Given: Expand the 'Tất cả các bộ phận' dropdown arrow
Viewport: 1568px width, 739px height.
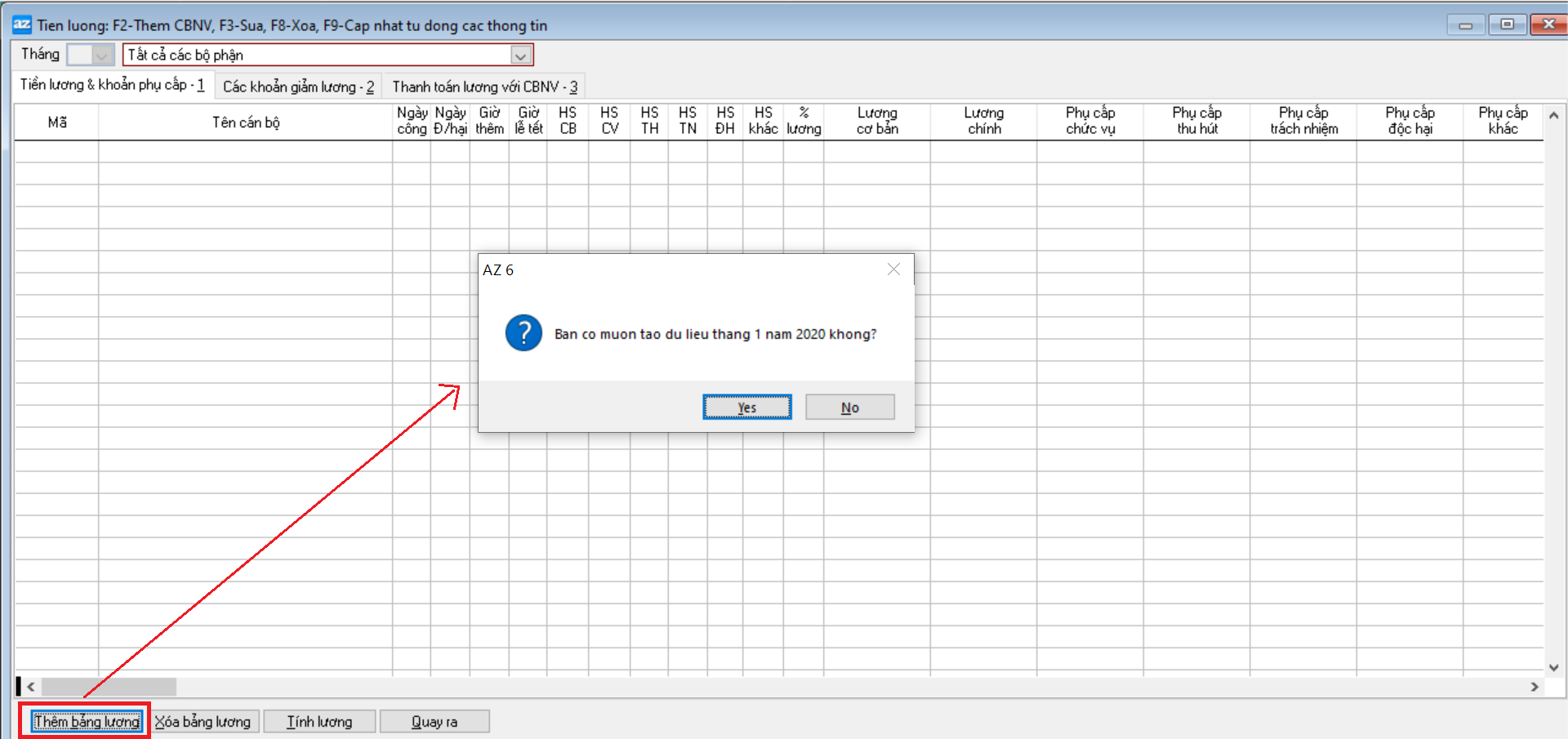Looking at the screenshot, I should point(520,56).
